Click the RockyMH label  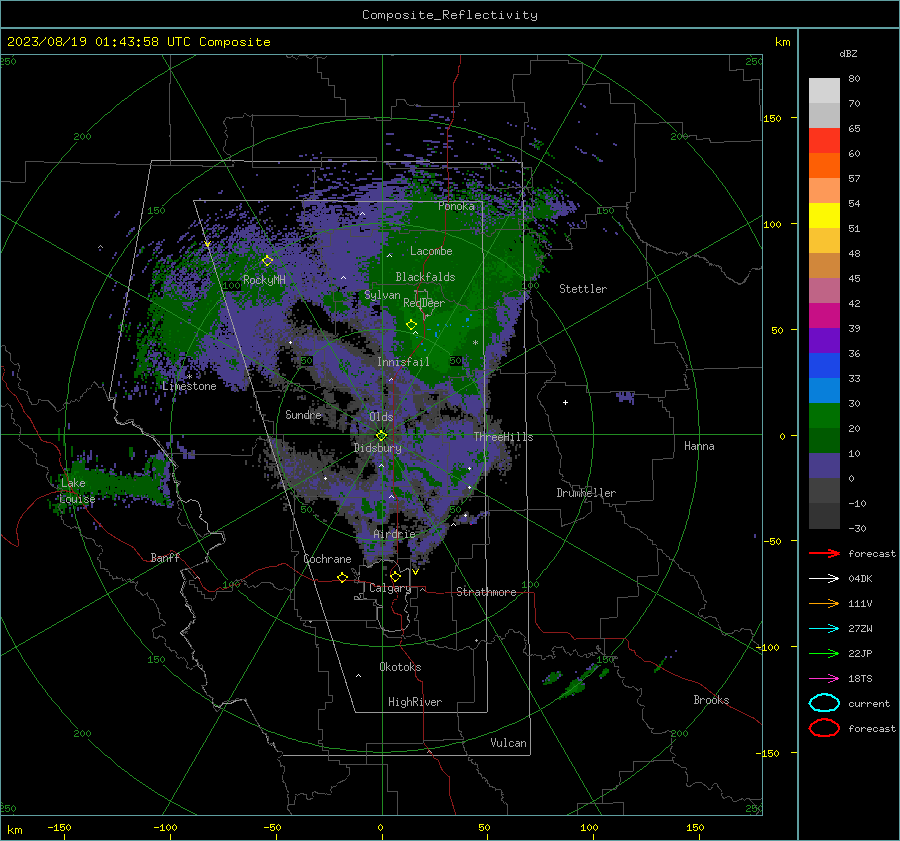coord(264,280)
